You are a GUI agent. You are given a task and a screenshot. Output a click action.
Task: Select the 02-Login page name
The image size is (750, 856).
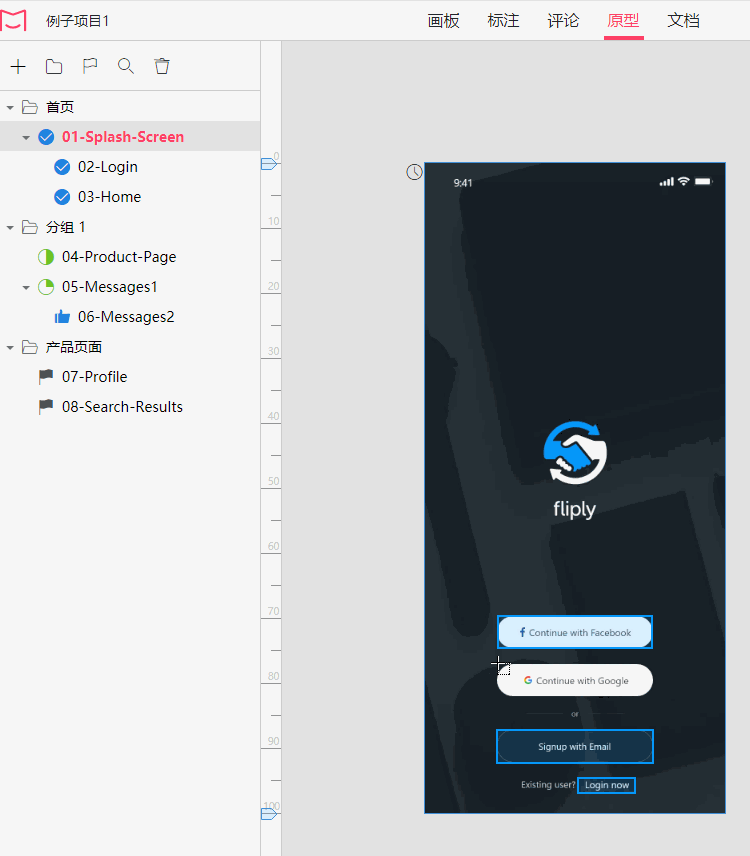(x=108, y=167)
